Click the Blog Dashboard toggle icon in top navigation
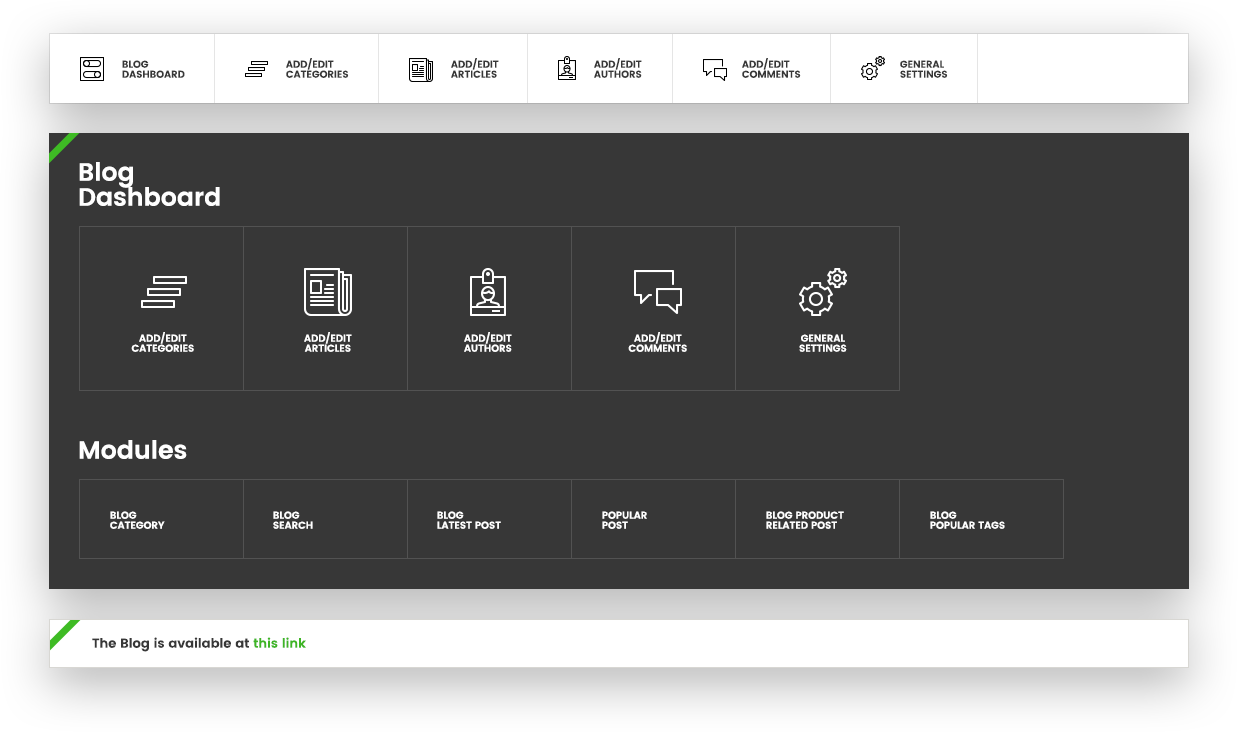Viewport: 1238px width, 732px height. click(92, 69)
